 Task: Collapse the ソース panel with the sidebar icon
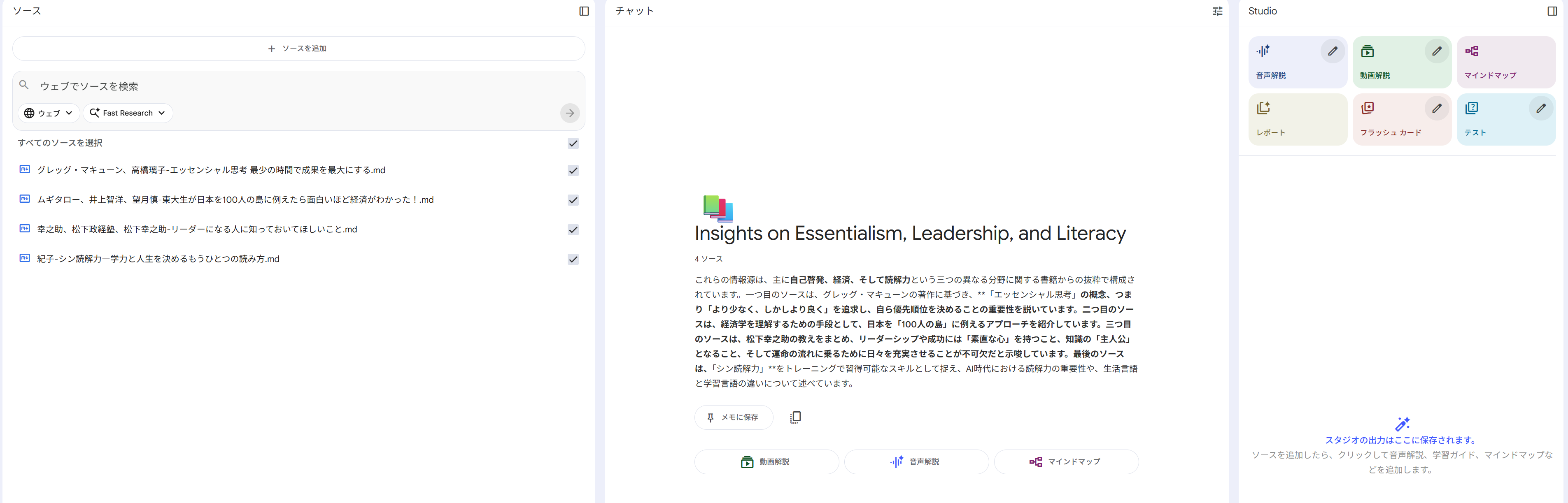tap(584, 11)
